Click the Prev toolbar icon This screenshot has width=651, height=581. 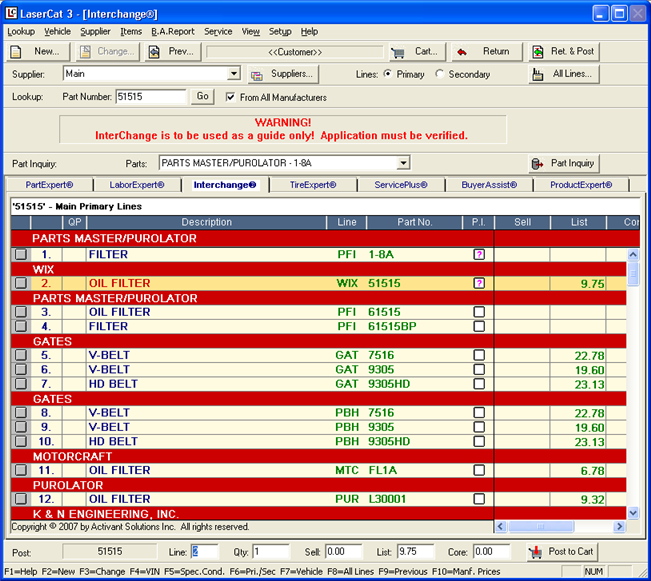pyautogui.click(x=172, y=51)
